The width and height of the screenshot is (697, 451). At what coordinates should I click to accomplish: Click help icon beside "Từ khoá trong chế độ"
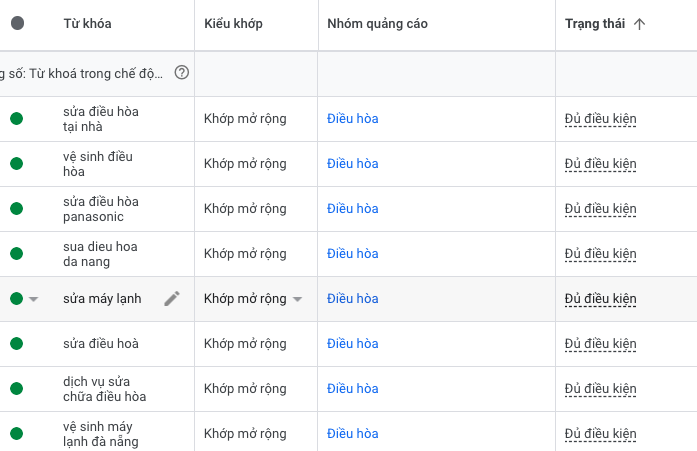tap(181, 72)
